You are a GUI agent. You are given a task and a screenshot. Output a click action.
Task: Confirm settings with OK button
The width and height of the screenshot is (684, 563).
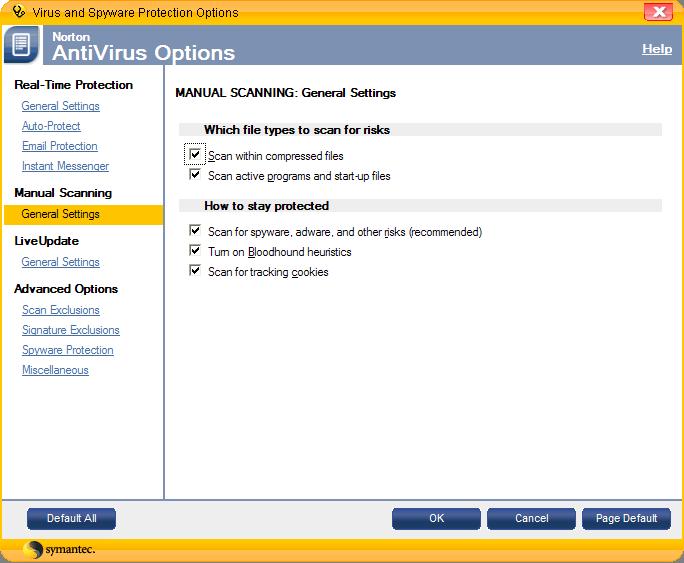pos(436,519)
